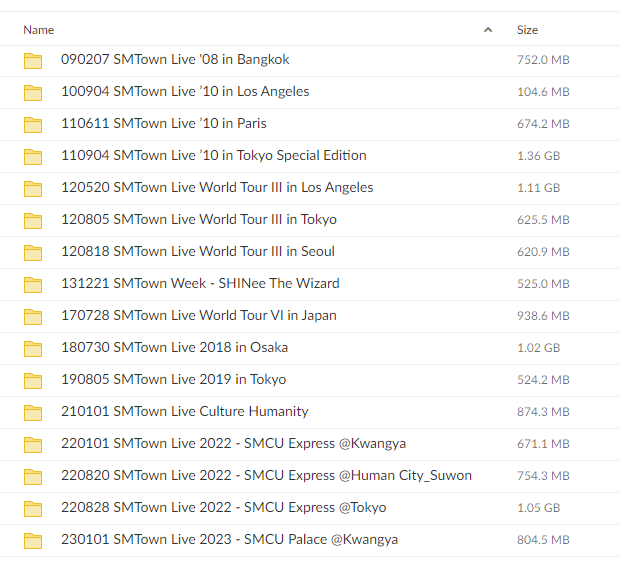Open 120818 World Tour III in Seoul

(198, 251)
